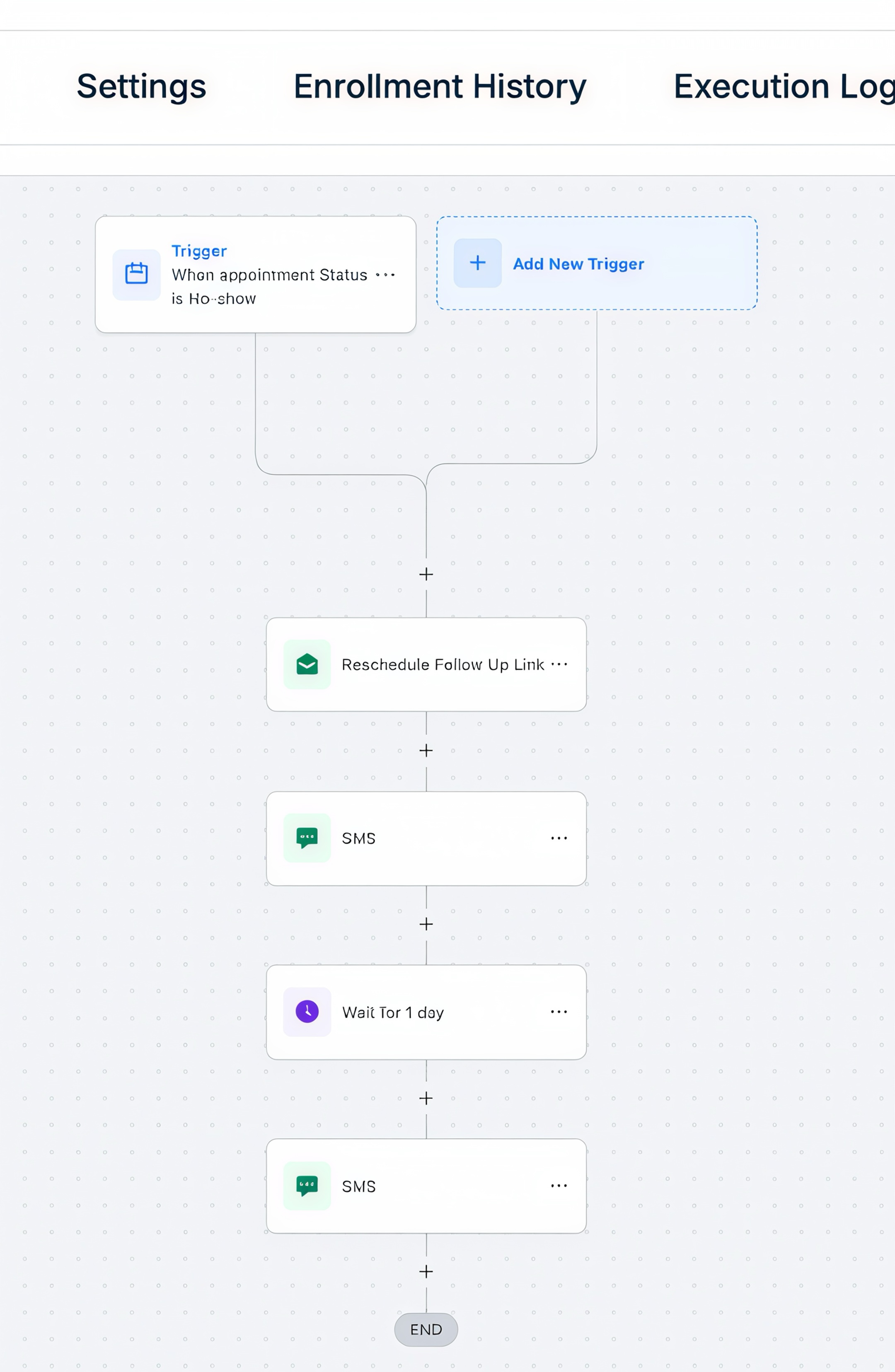Add step between first SMS and Wait
The width and height of the screenshot is (895, 1372).
[x=426, y=924]
